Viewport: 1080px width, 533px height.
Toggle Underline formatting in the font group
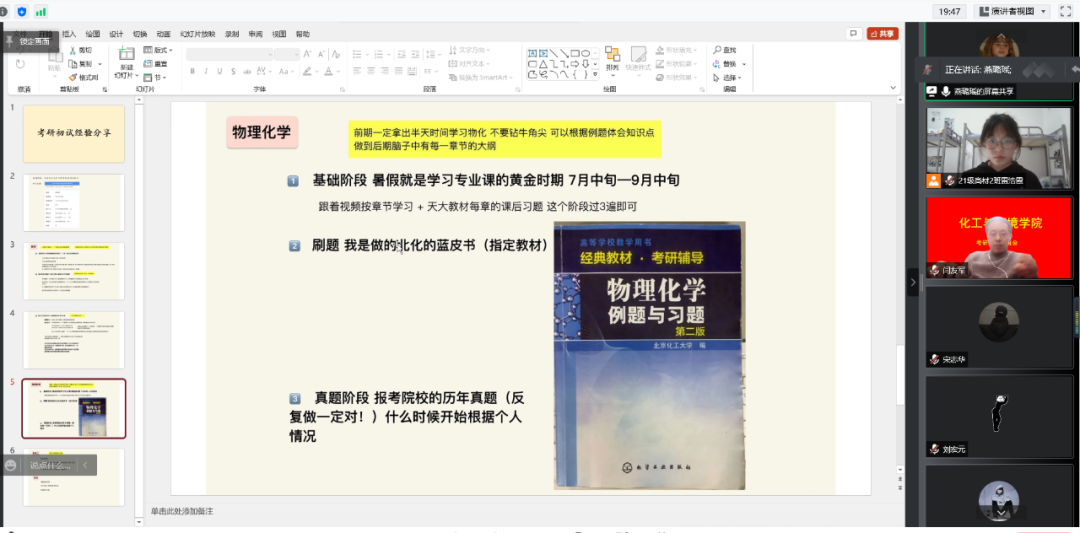[220, 71]
